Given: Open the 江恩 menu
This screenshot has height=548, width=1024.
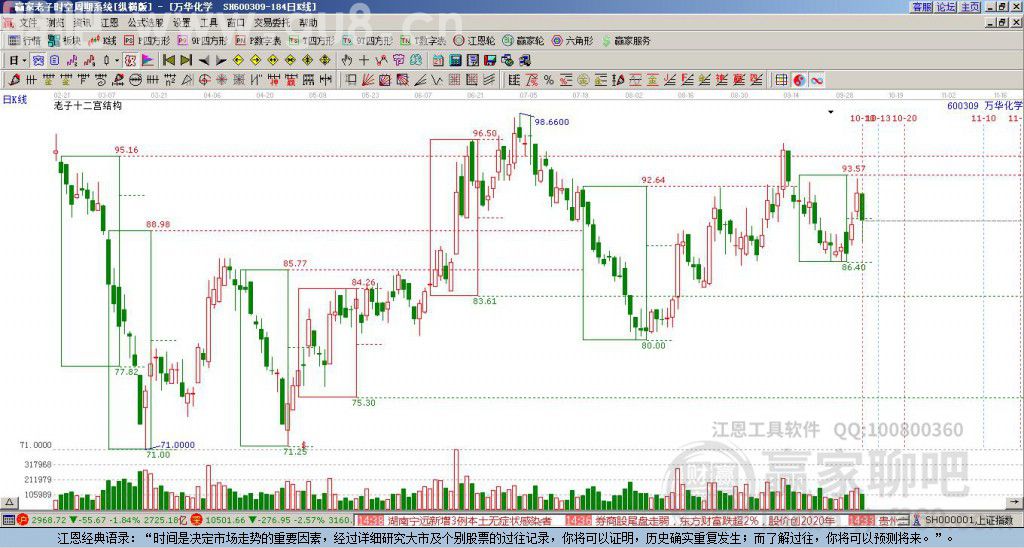Looking at the screenshot, I should (109, 23).
